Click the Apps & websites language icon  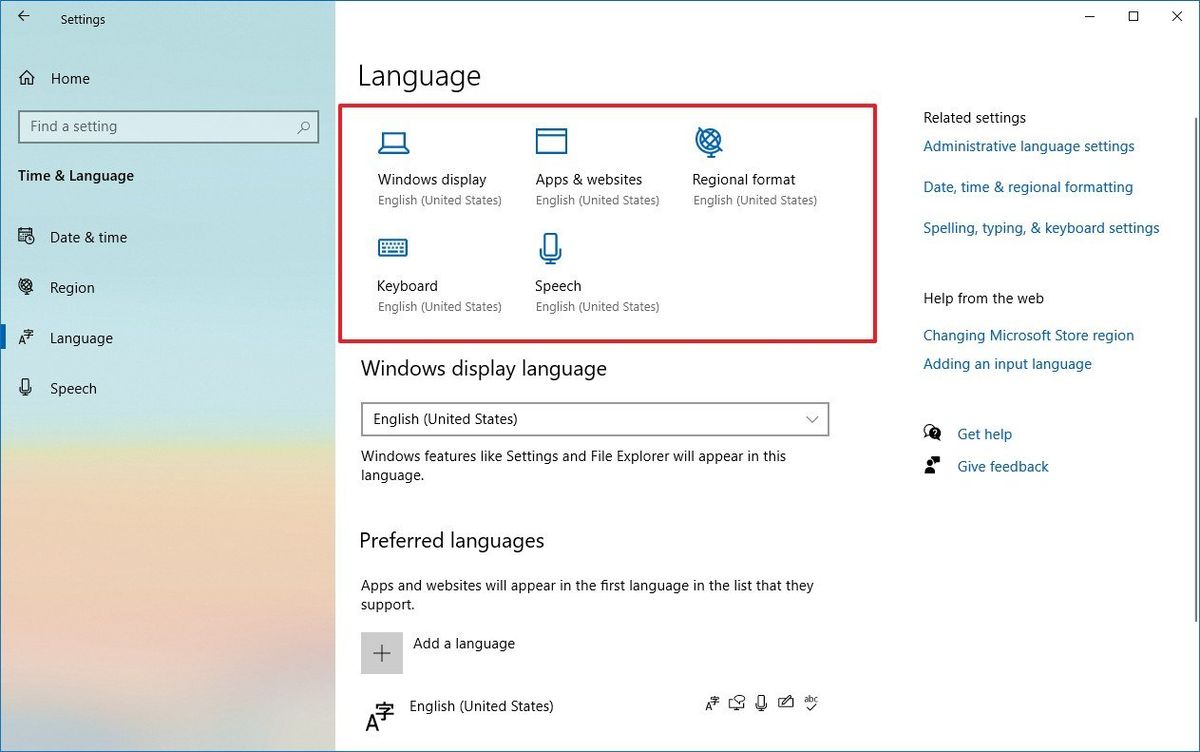(x=551, y=141)
